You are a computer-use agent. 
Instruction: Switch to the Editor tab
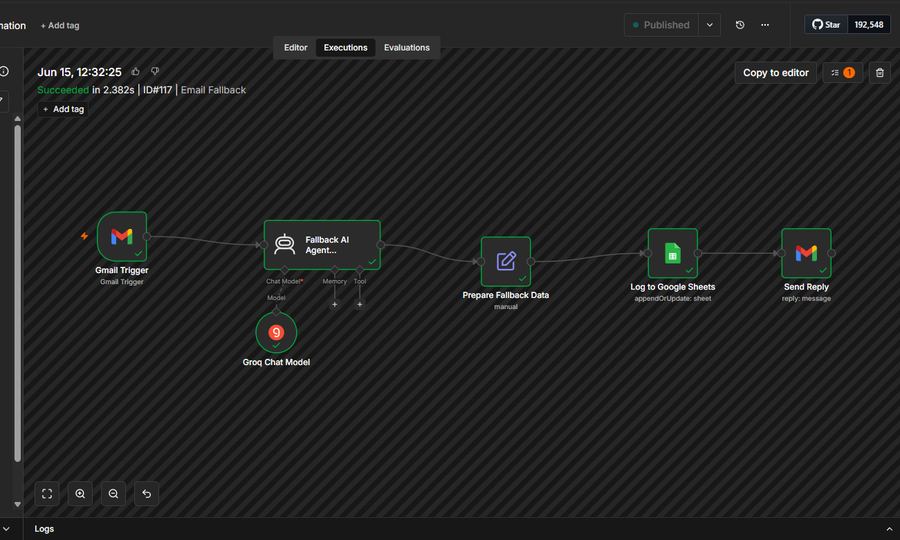[296, 48]
